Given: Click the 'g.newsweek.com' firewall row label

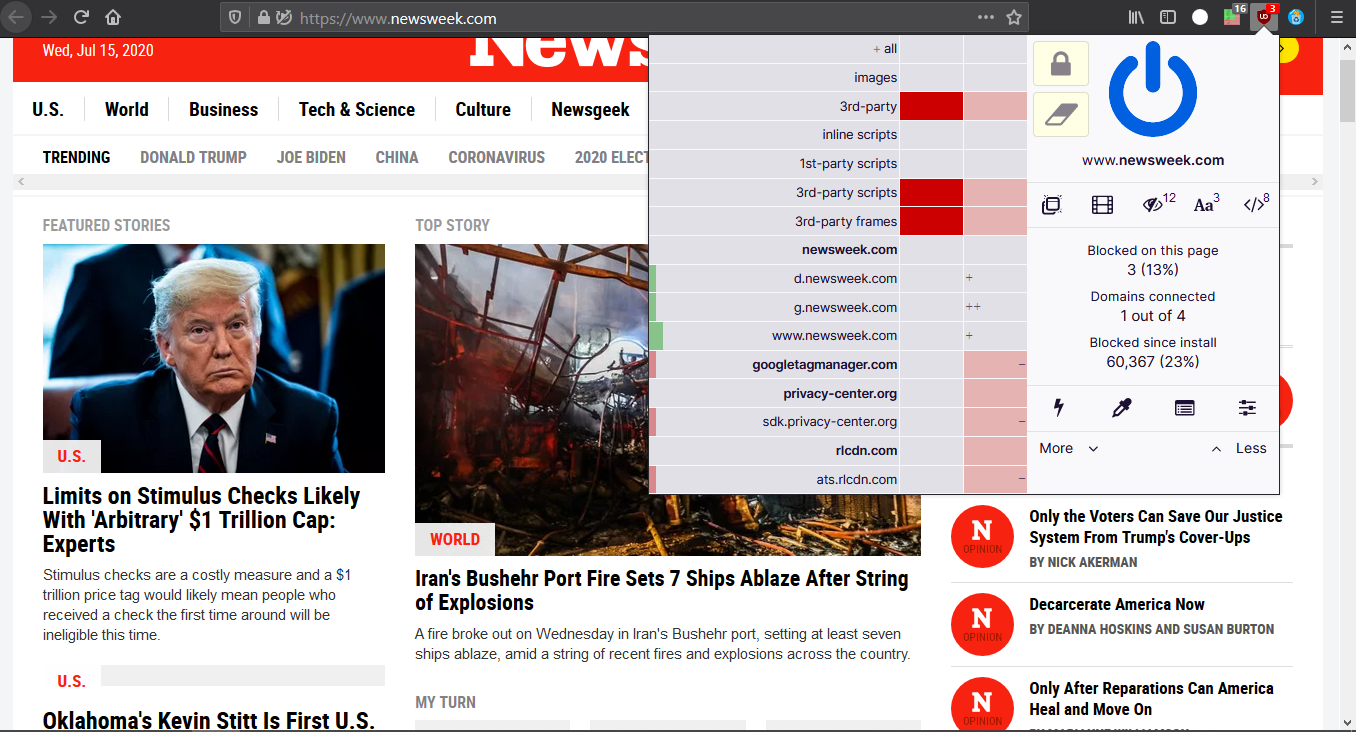Looking at the screenshot, I should point(774,308).
